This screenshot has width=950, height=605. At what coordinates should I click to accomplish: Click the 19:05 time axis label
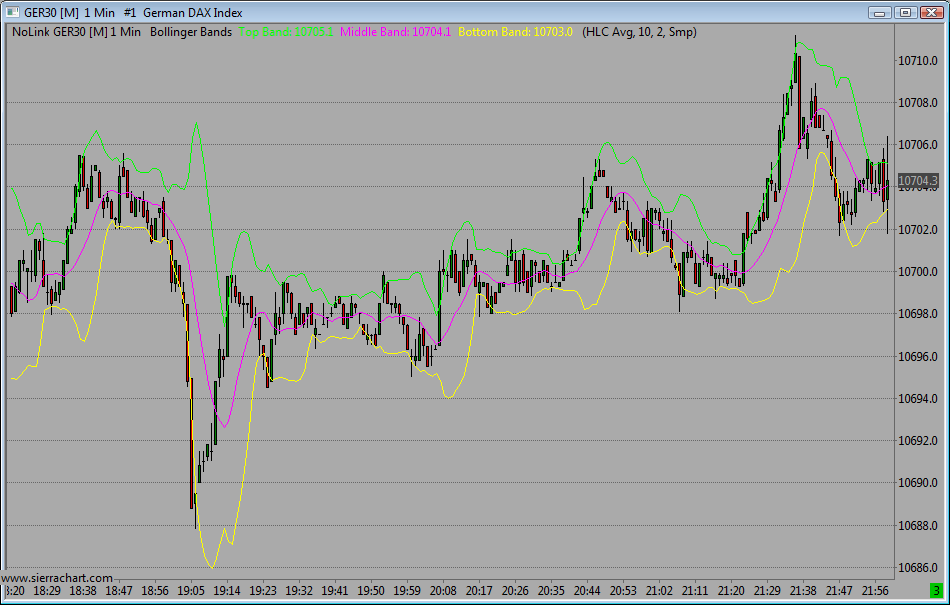point(191,590)
